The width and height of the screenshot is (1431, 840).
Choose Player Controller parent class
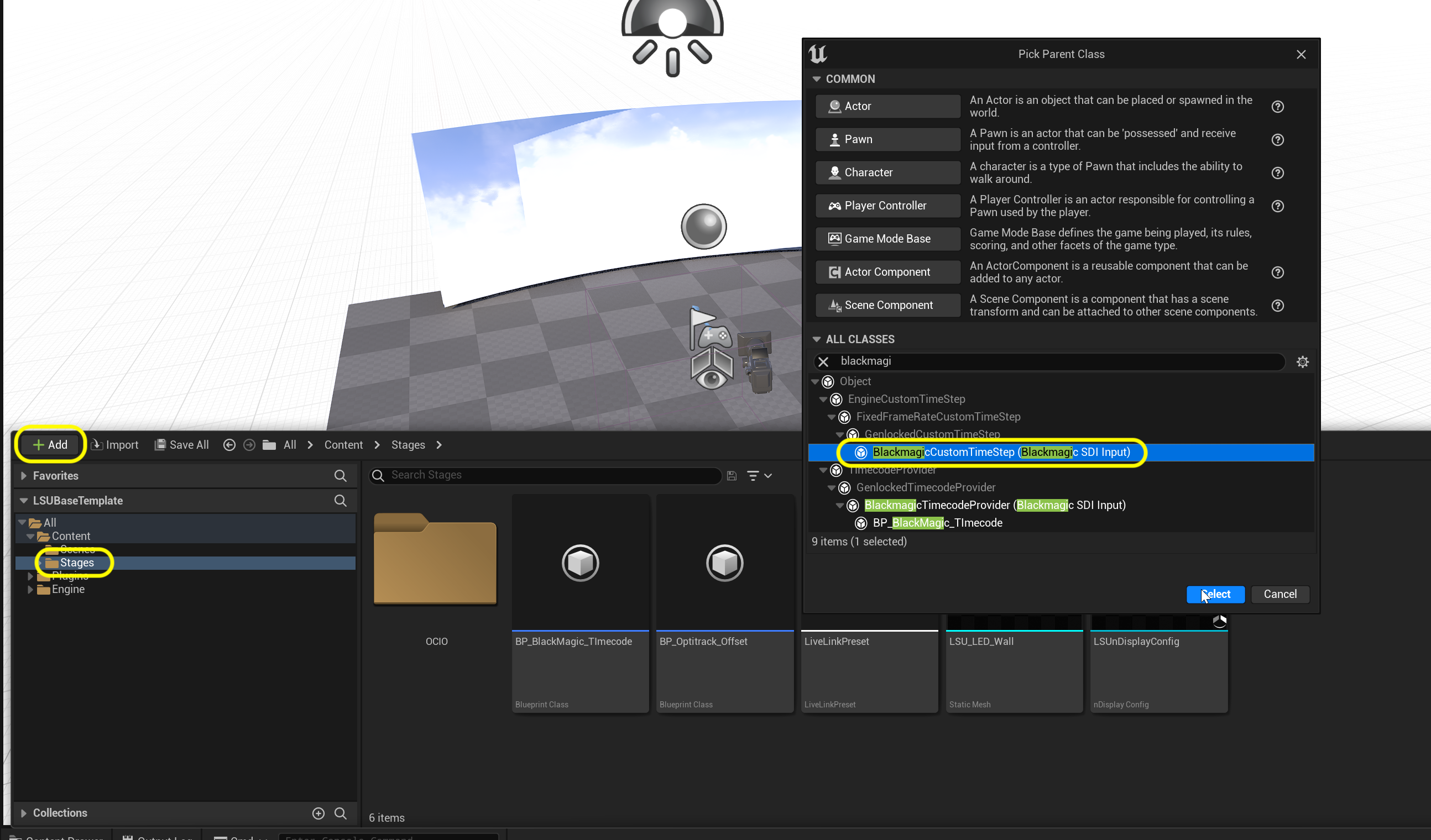click(887, 206)
